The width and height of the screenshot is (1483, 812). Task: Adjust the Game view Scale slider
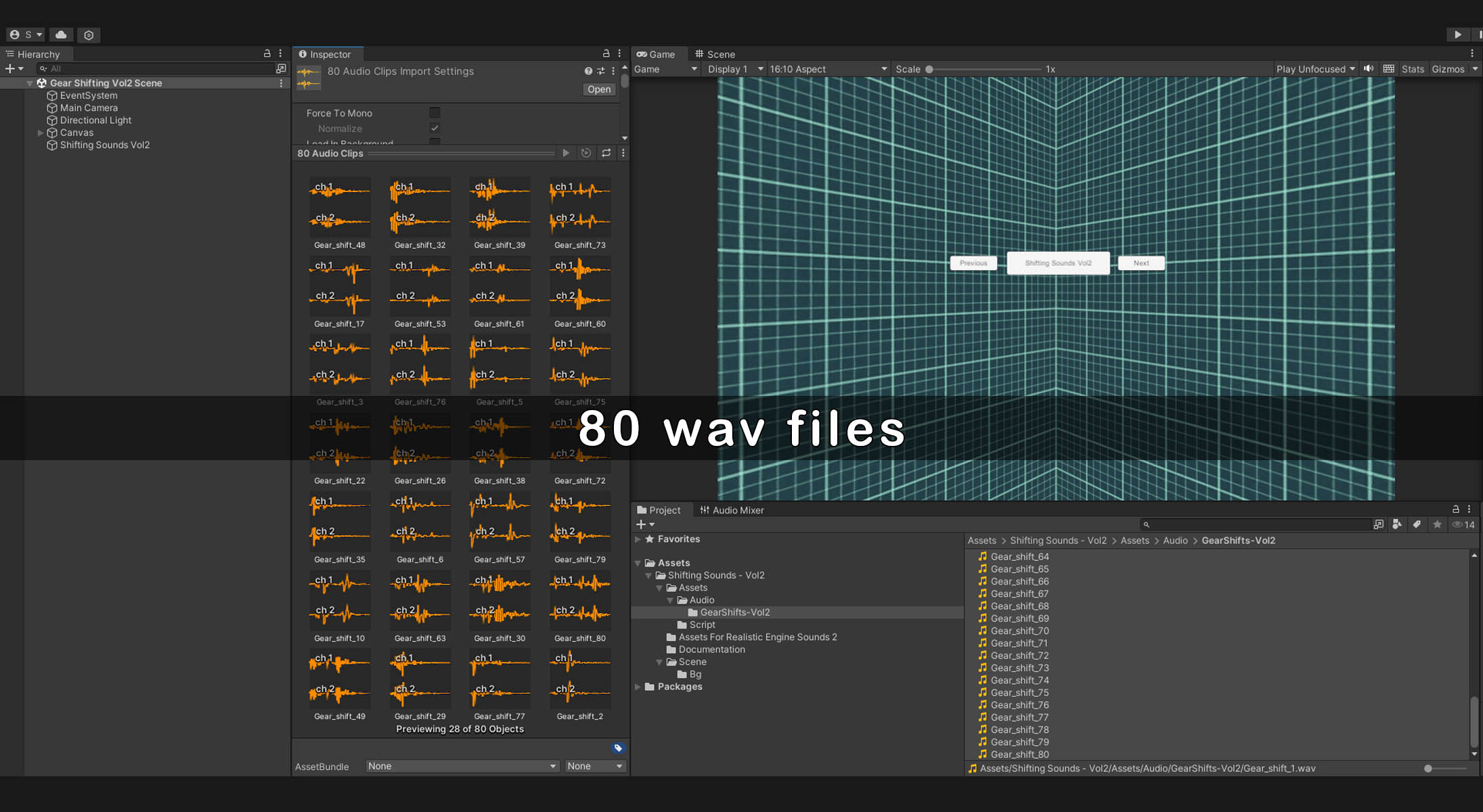click(x=929, y=69)
